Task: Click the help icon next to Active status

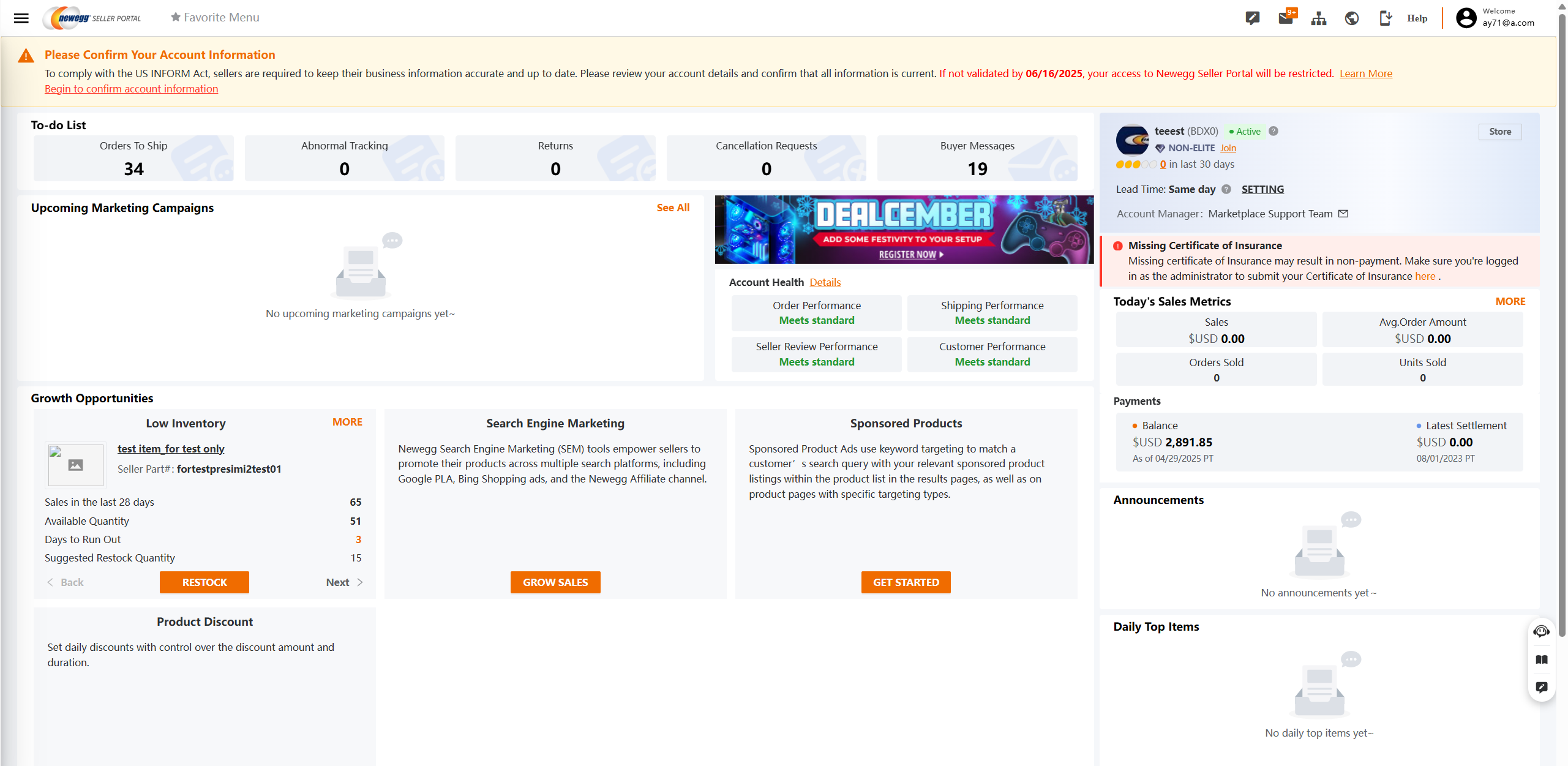Action: click(x=1274, y=131)
